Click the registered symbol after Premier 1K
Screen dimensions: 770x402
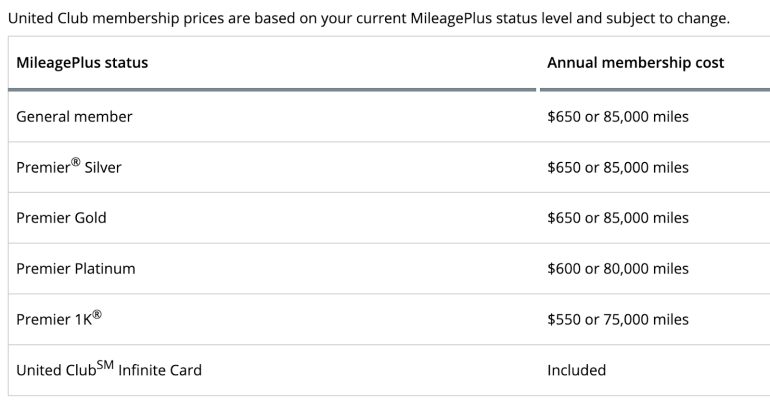(x=97, y=315)
